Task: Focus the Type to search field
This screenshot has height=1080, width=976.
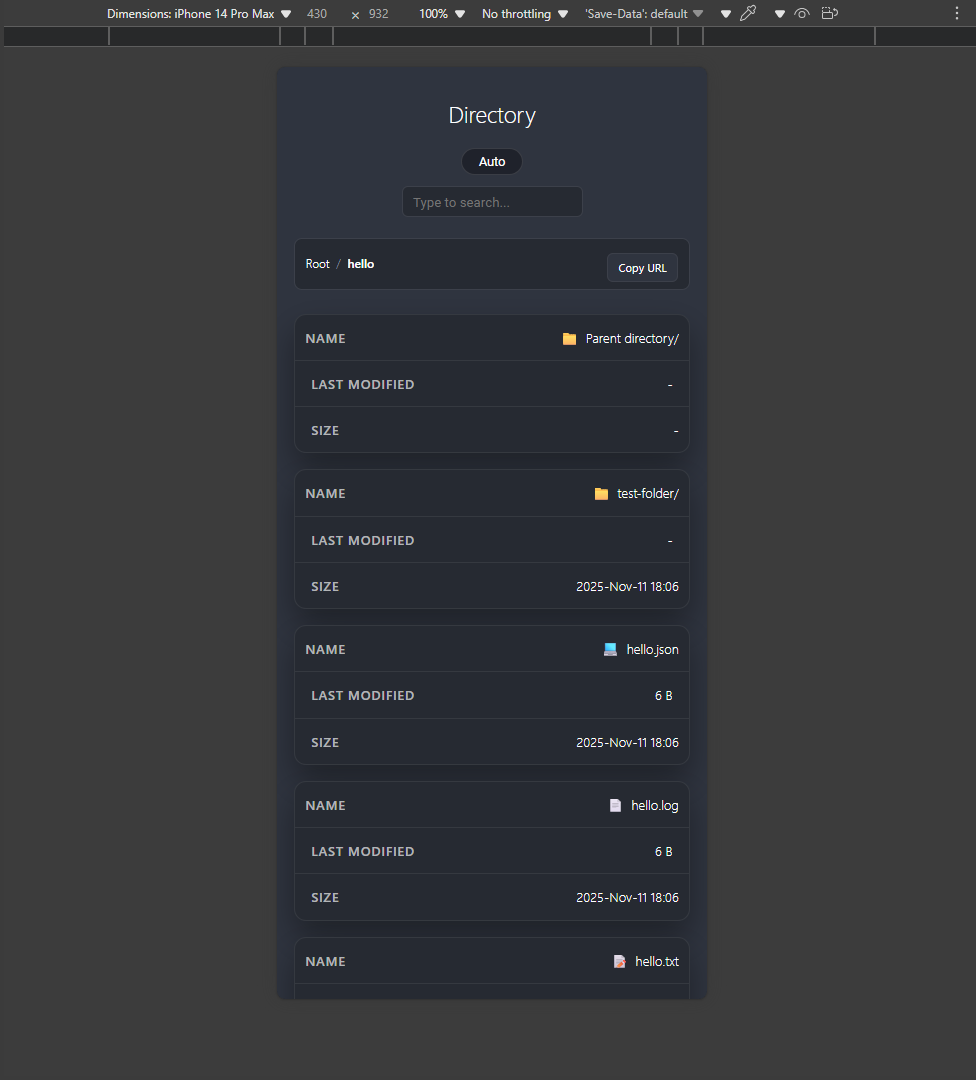Action: tap(492, 202)
